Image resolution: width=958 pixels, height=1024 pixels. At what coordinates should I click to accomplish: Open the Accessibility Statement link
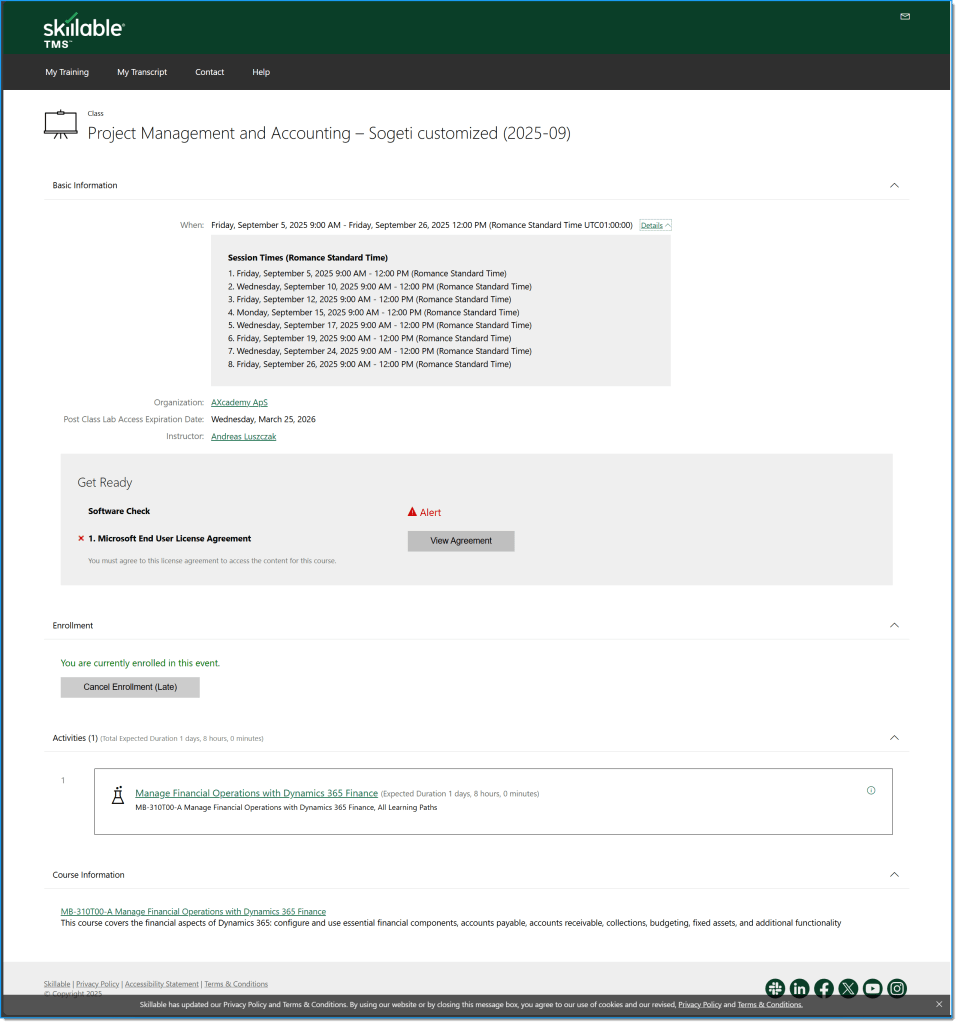point(162,984)
